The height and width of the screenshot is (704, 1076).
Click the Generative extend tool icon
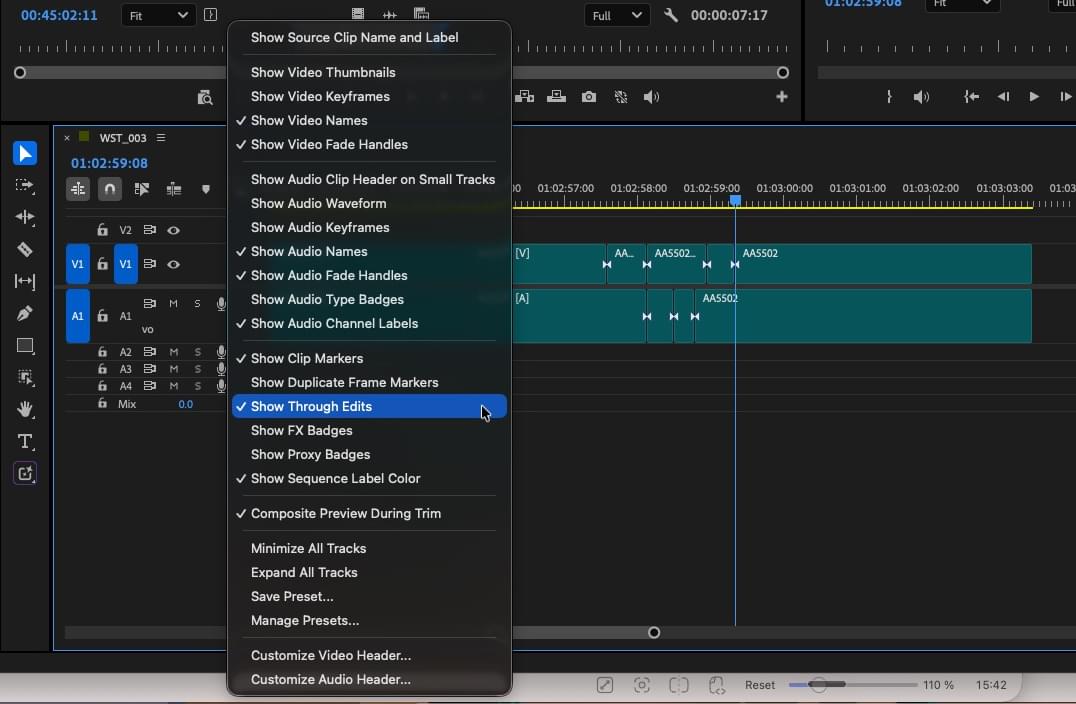tap(25, 473)
